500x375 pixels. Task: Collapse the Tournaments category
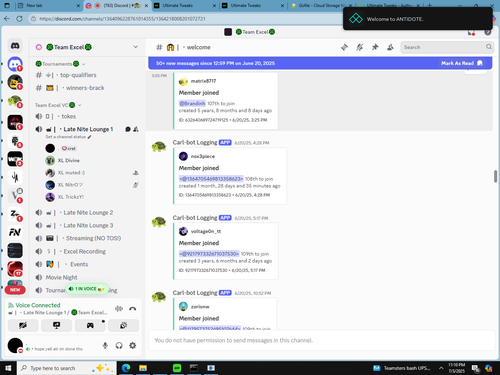tap(60, 64)
